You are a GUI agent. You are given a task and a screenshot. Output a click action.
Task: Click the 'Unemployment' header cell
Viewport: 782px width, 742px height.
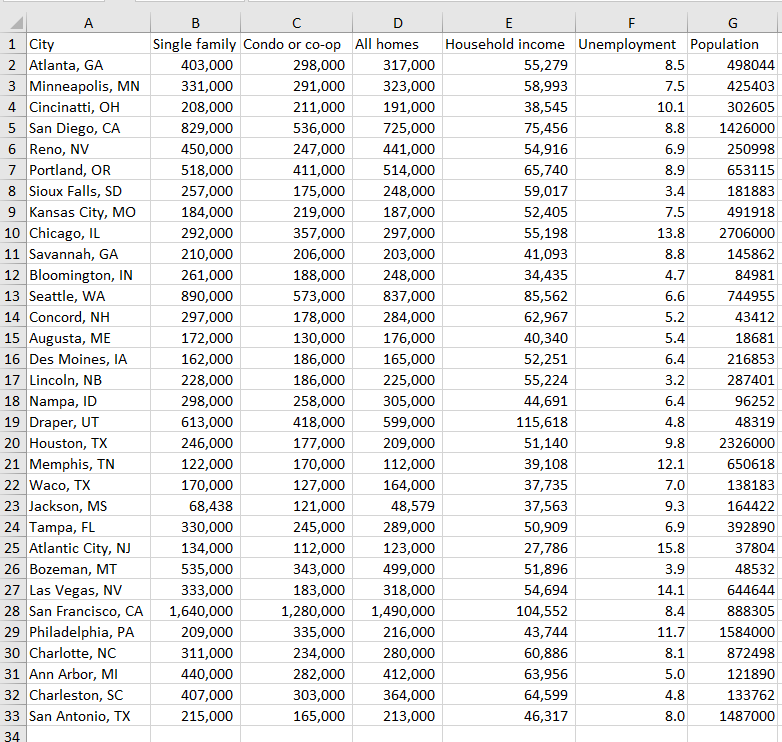click(631, 44)
